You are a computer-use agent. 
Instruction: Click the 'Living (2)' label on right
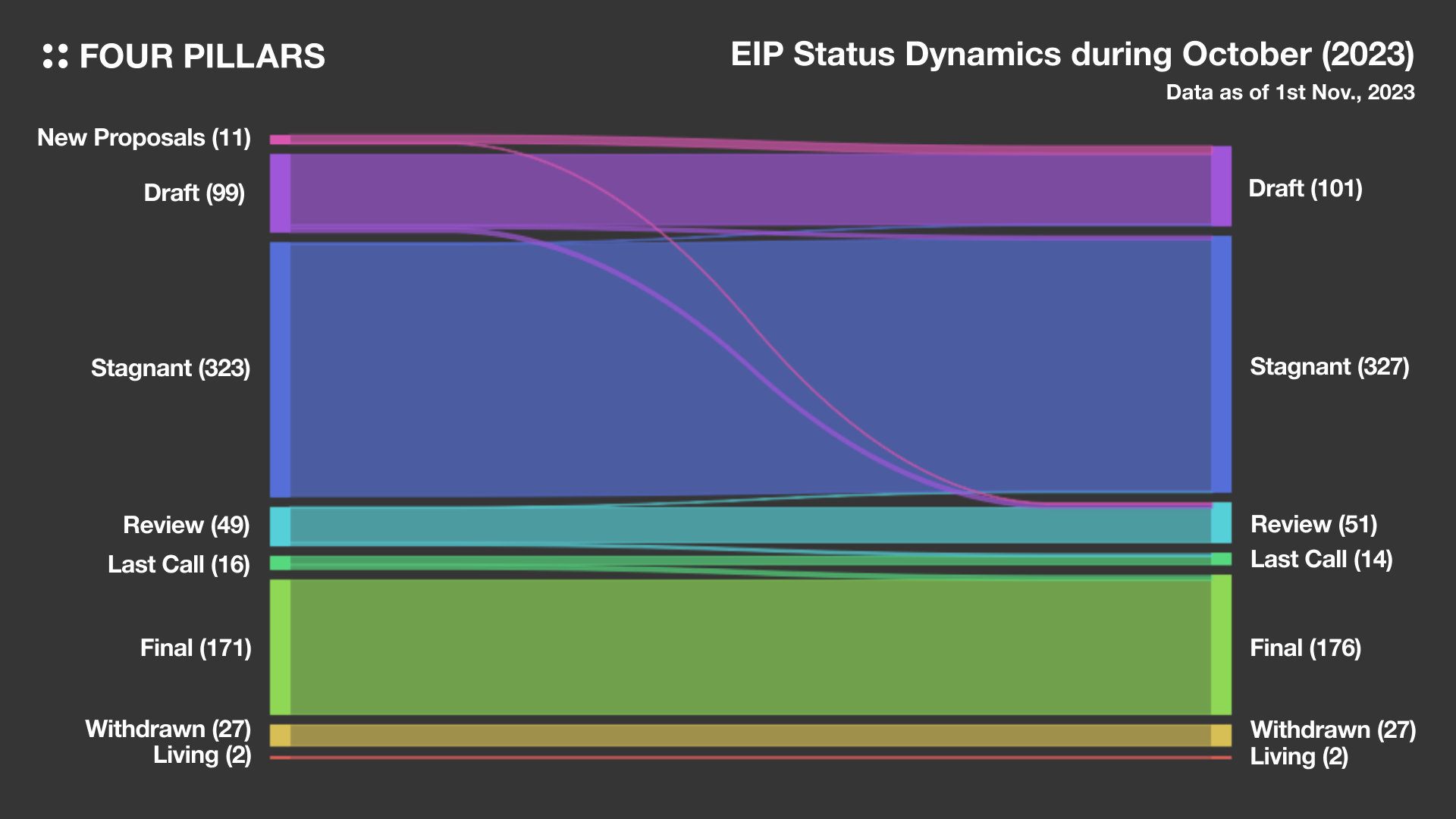pyautogui.click(x=1299, y=756)
